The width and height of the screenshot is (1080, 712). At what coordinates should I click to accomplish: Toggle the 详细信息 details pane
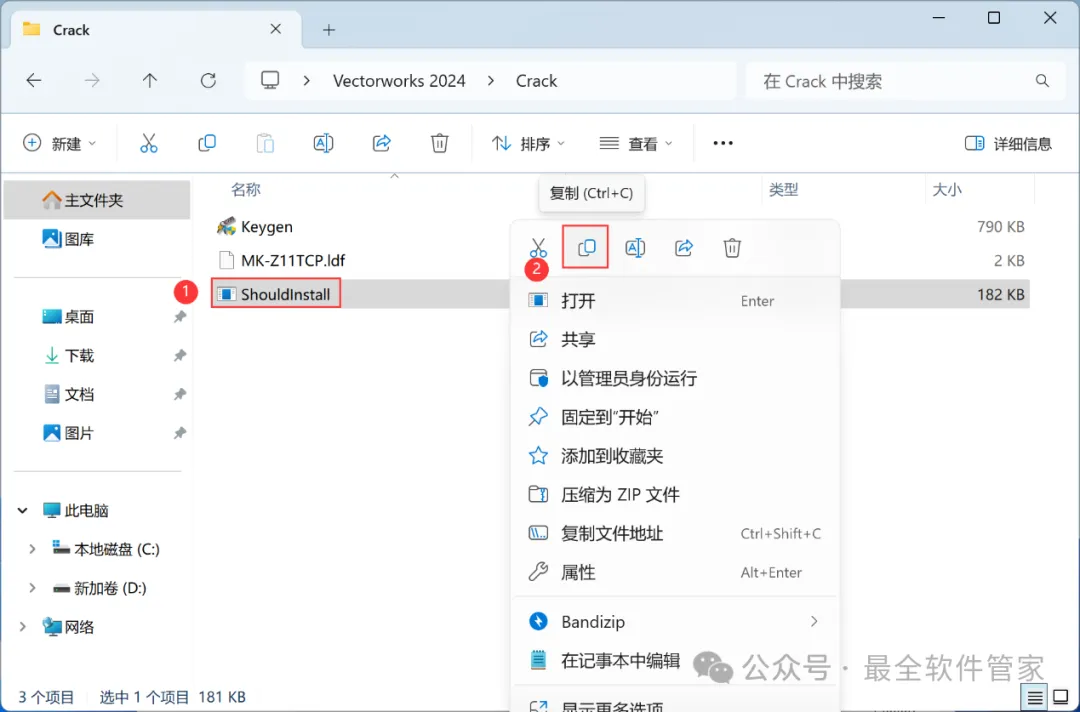pos(1008,143)
